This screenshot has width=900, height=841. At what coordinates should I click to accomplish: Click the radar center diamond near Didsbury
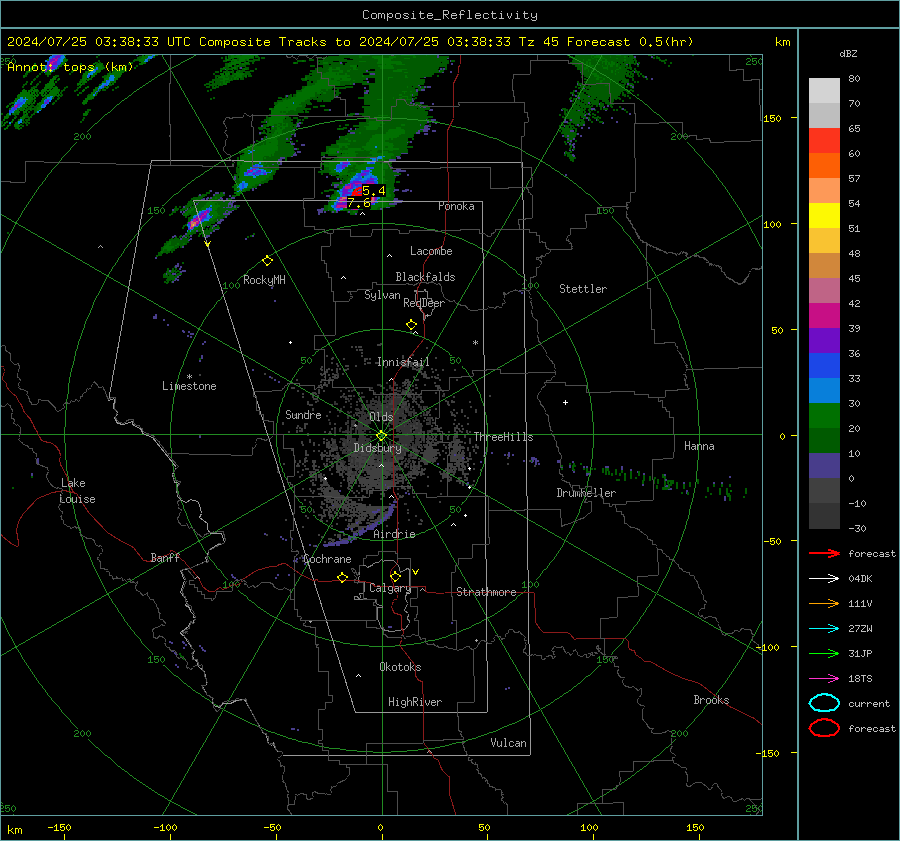pos(381,436)
